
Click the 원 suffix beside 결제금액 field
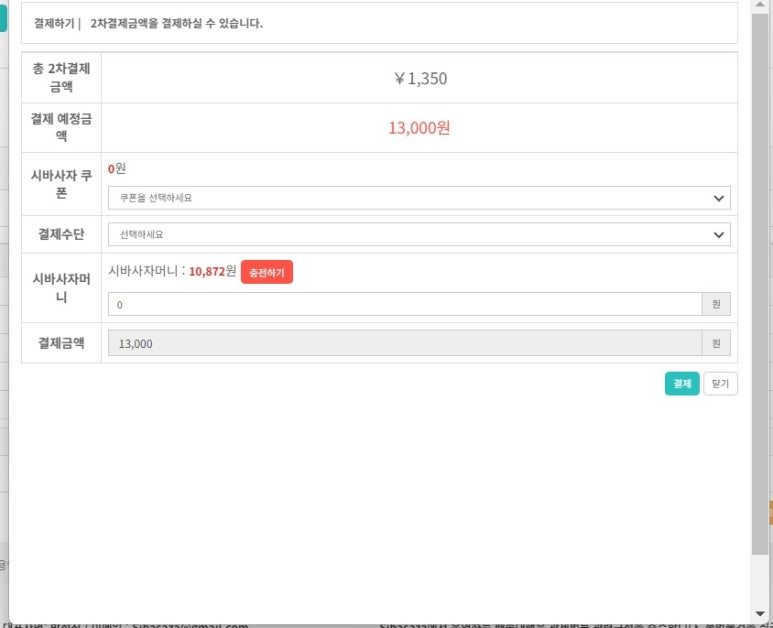716,343
